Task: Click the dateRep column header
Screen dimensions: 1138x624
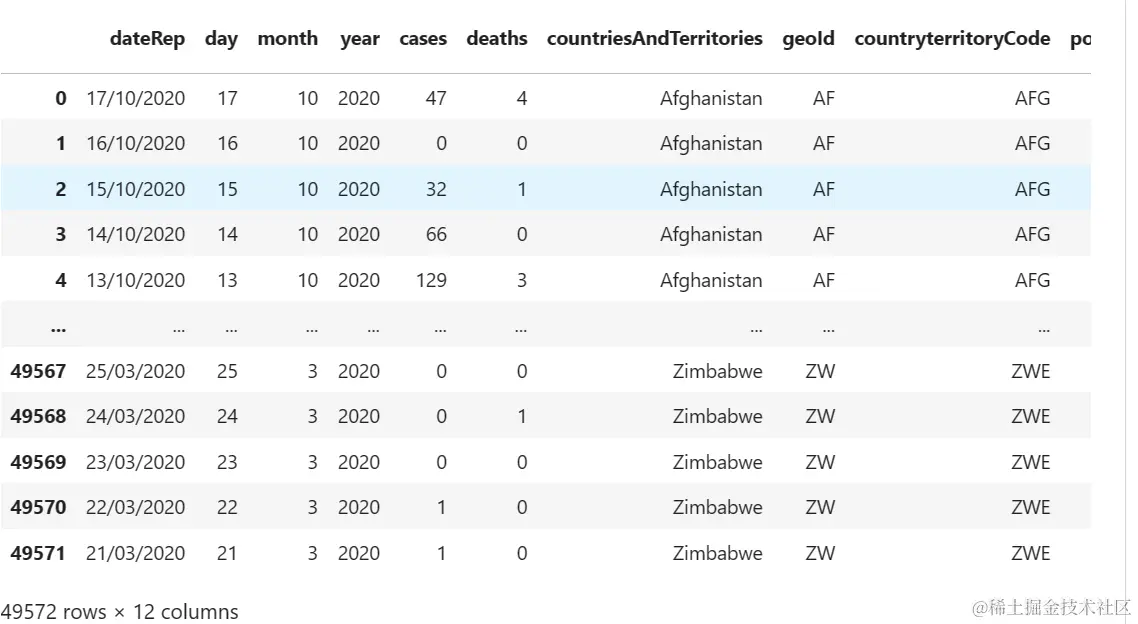Action: click(147, 39)
